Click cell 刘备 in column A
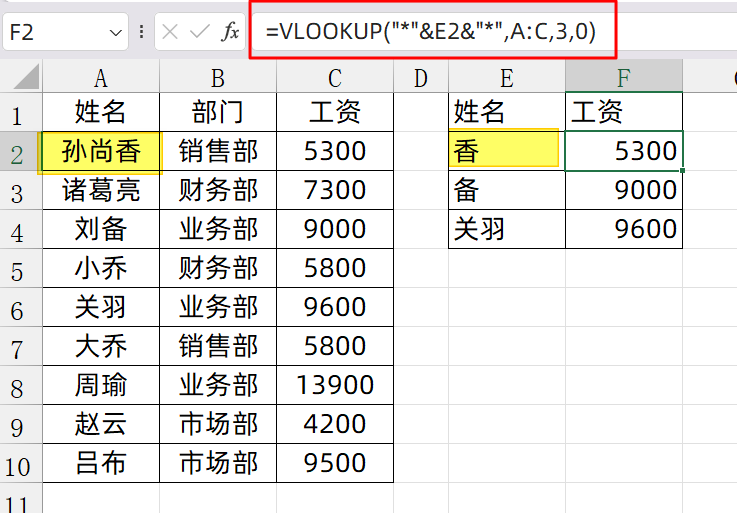This screenshot has height=513, width=737. point(101,229)
